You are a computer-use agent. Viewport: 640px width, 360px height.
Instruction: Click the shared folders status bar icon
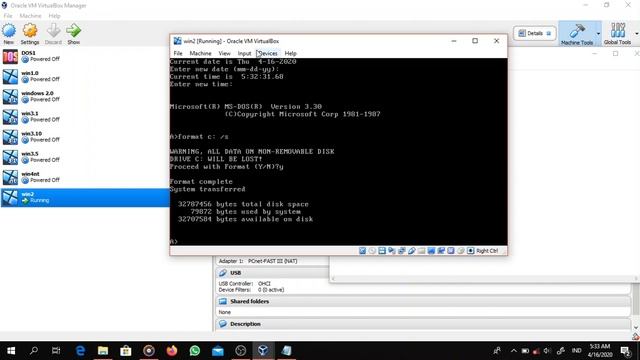coord(421,251)
